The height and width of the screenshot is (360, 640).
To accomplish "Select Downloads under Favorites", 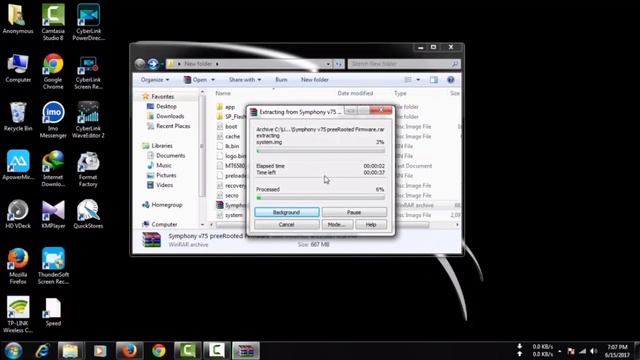I will click(x=170, y=116).
